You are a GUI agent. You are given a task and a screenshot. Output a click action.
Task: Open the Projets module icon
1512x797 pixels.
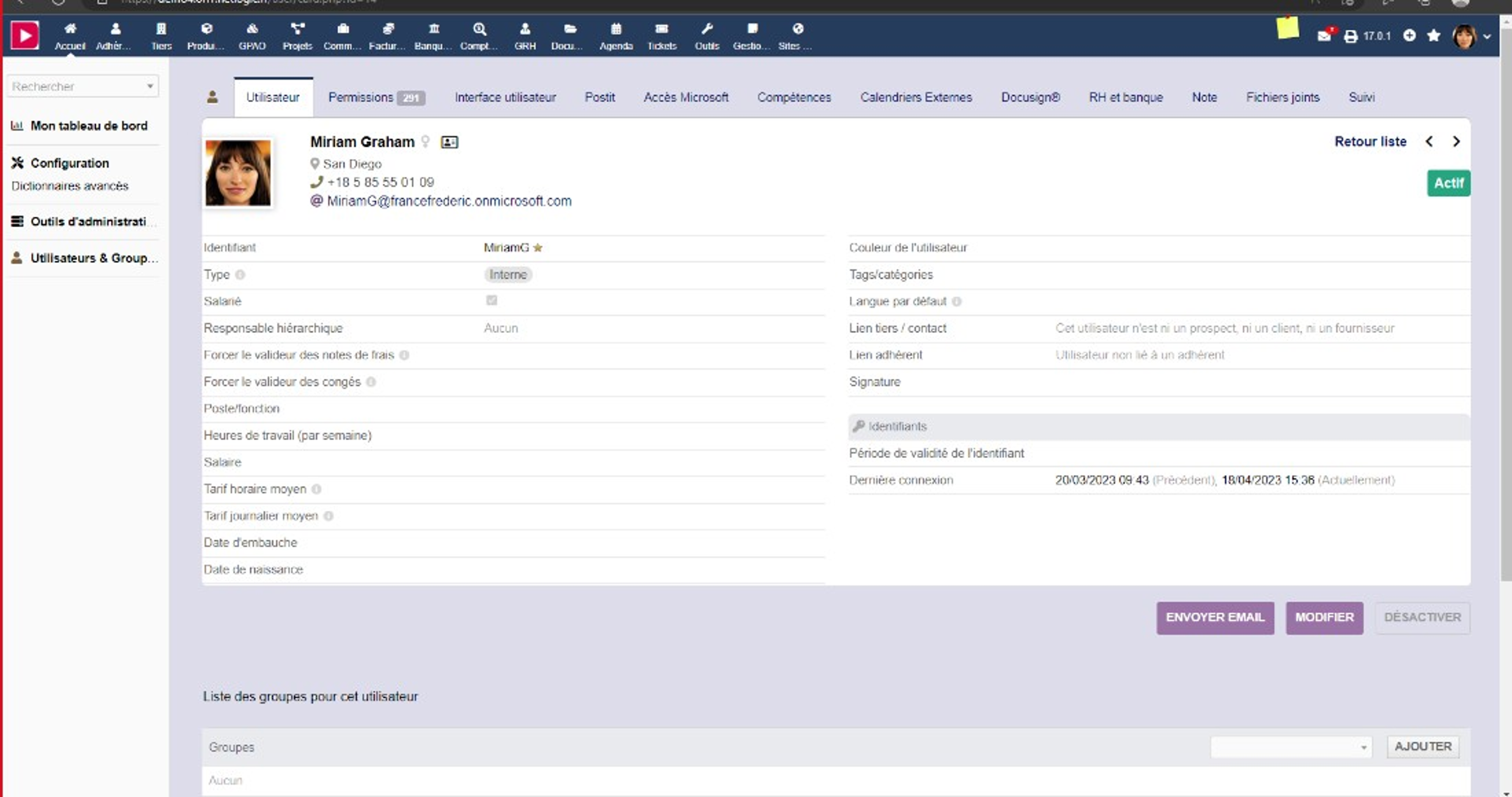(x=297, y=35)
